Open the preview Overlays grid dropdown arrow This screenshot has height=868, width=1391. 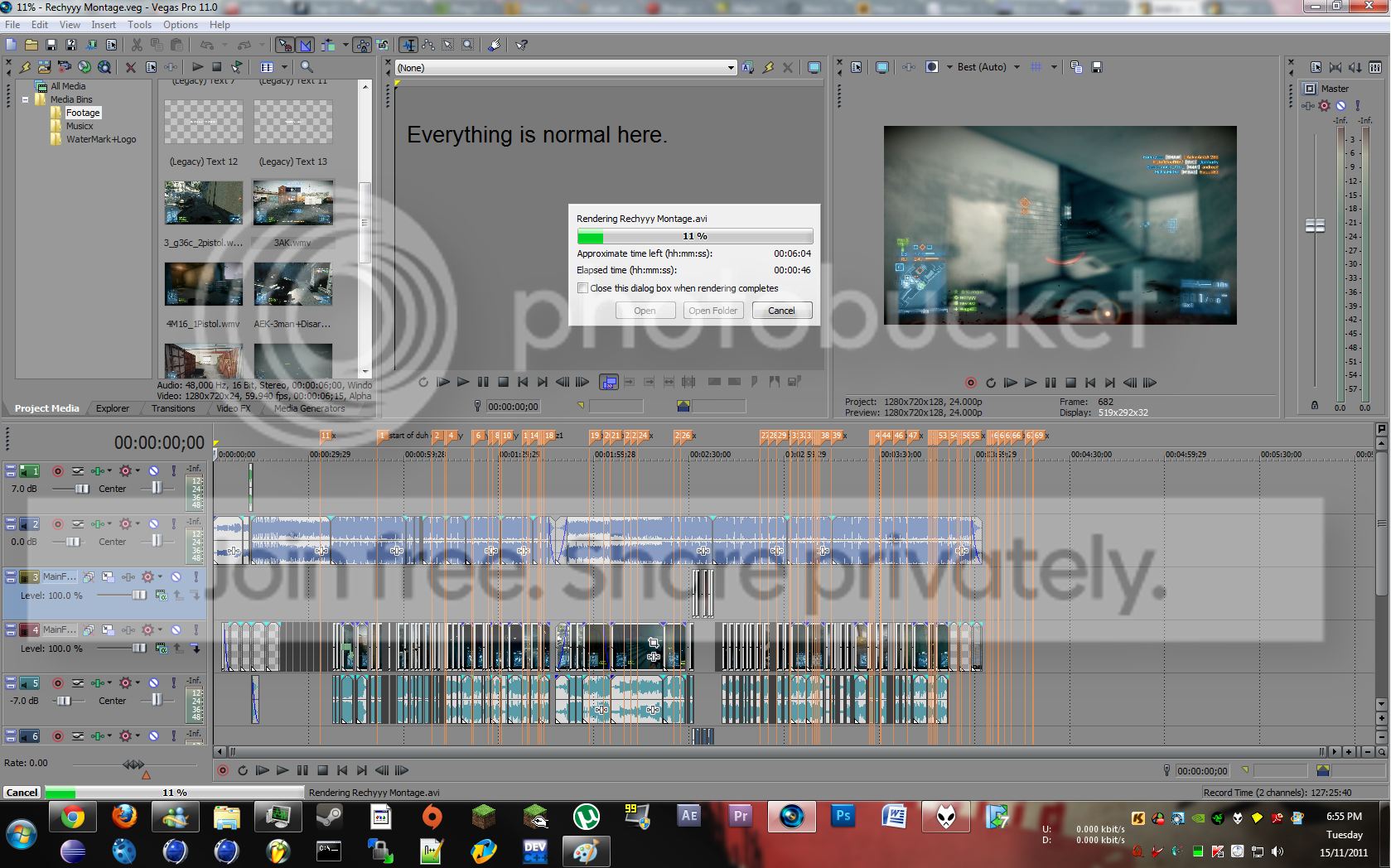click(1054, 67)
